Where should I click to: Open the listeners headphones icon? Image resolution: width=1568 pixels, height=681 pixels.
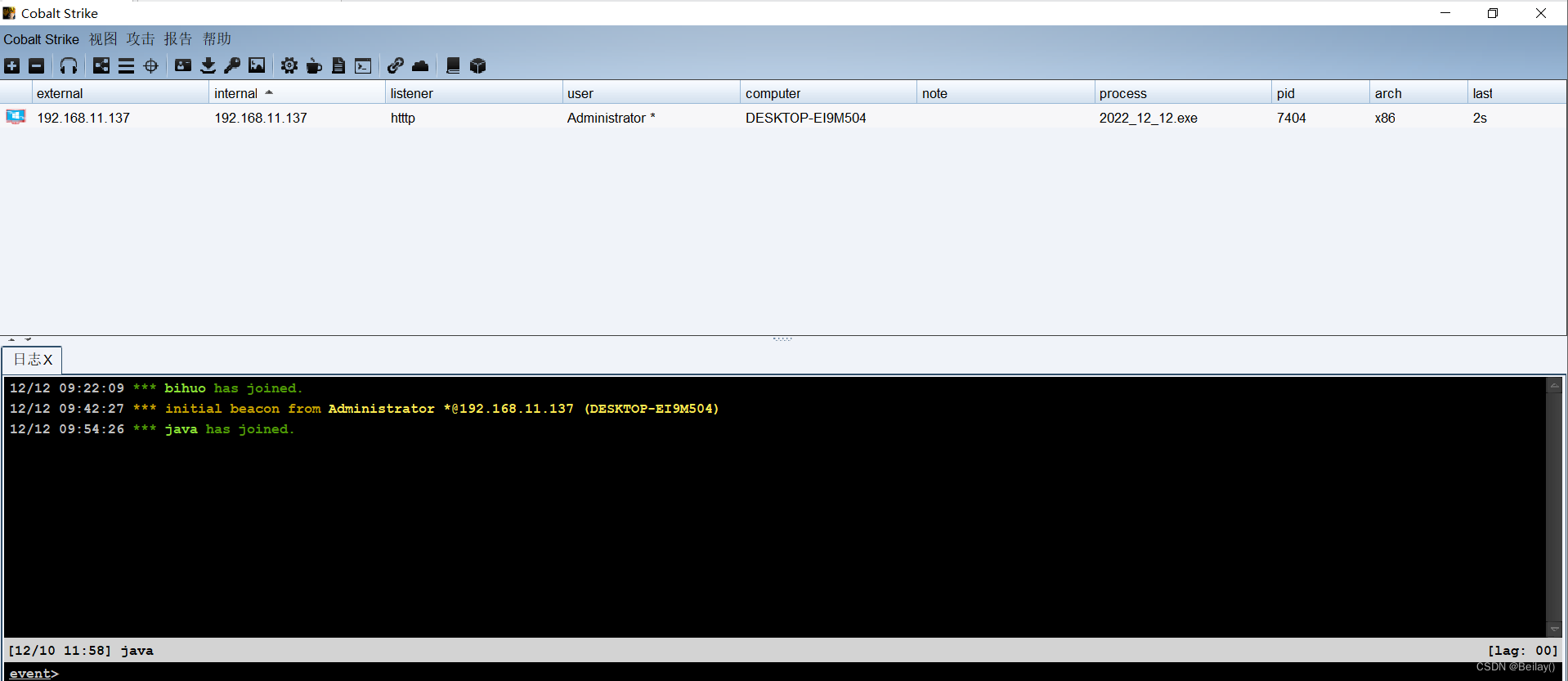coord(69,66)
